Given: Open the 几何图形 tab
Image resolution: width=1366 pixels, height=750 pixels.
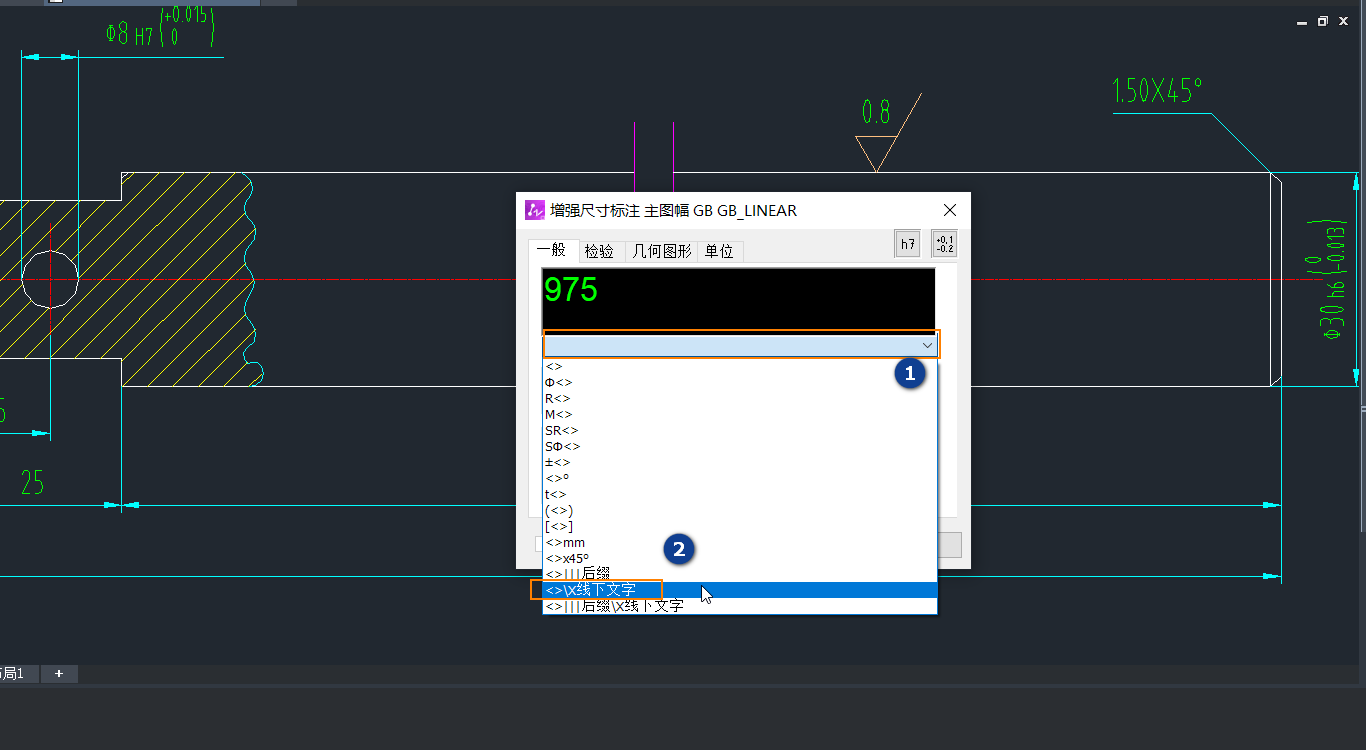Looking at the screenshot, I should [x=662, y=251].
